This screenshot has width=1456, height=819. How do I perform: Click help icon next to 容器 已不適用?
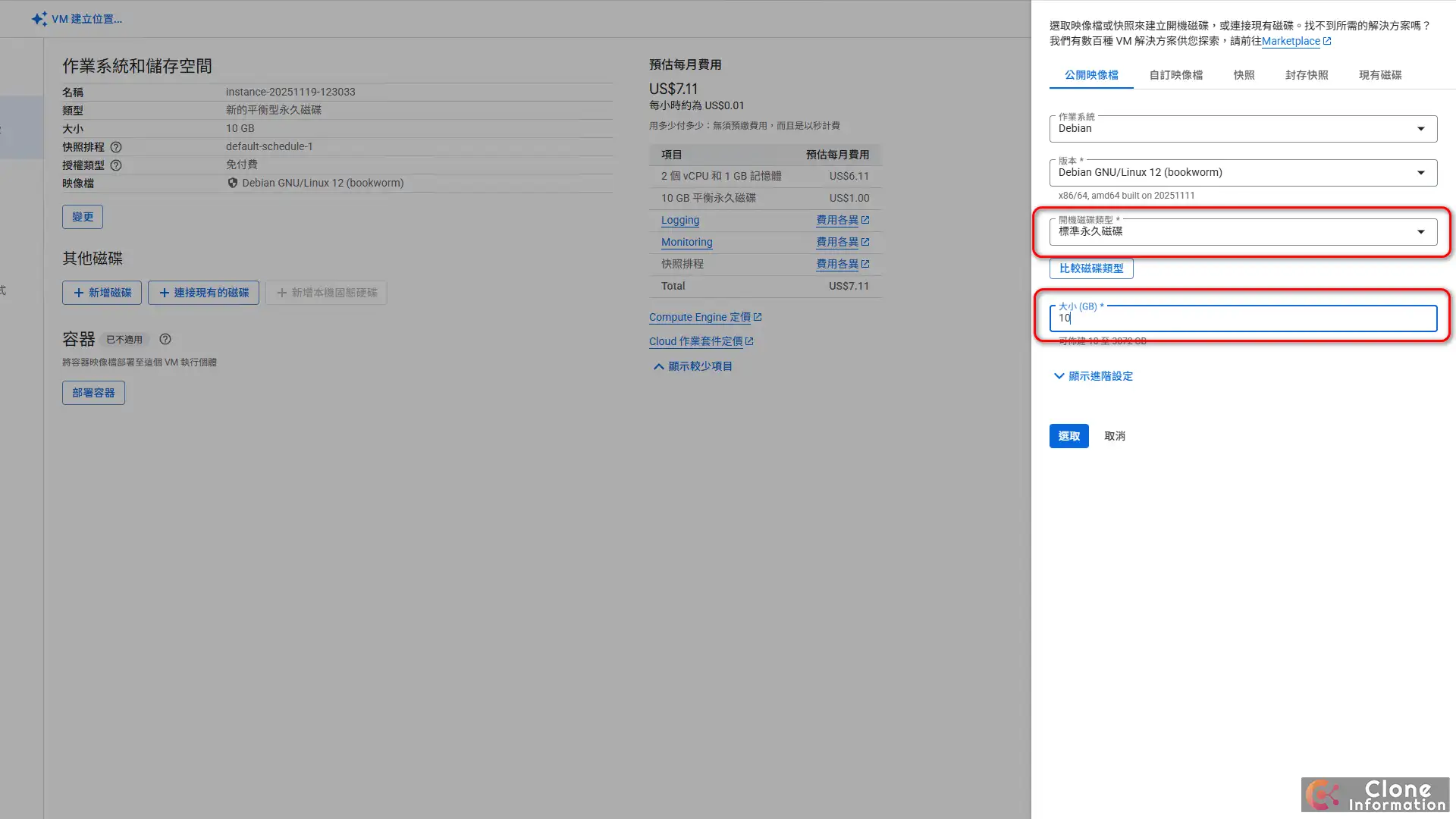(165, 339)
